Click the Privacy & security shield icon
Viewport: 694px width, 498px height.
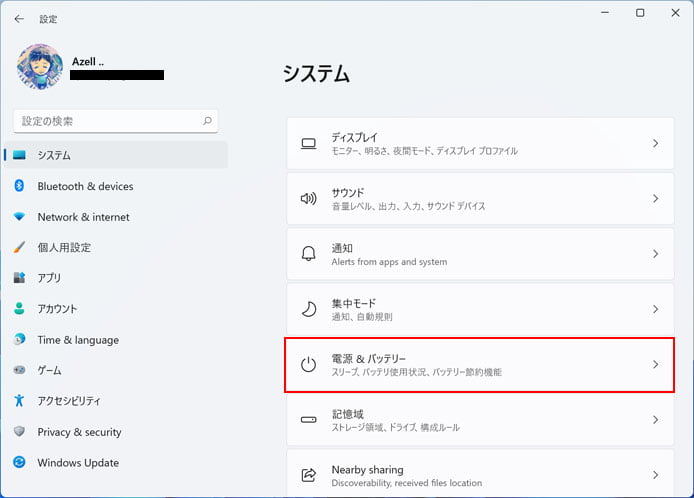click(x=19, y=431)
